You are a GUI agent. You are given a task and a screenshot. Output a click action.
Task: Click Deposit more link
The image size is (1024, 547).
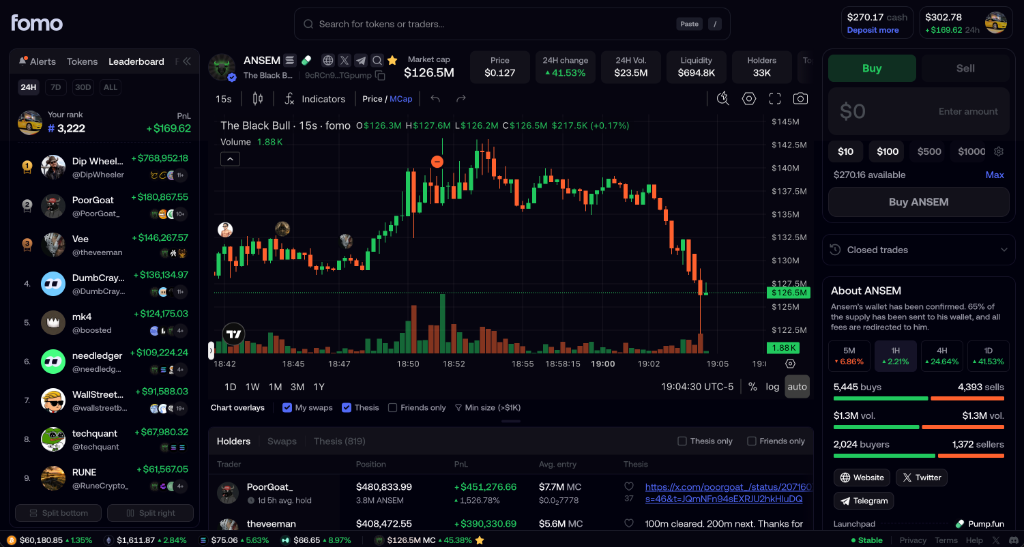872,30
